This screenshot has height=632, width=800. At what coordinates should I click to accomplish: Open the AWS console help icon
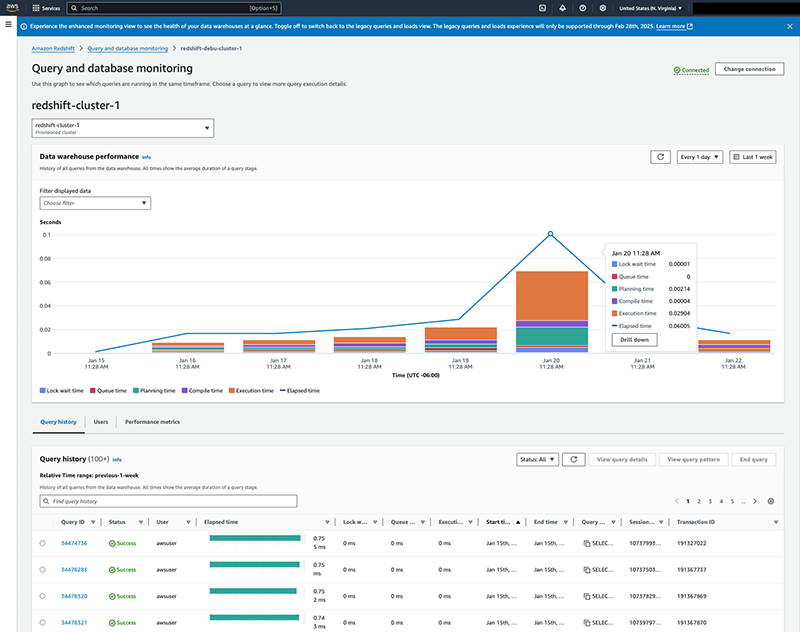click(x=582, y=7)
